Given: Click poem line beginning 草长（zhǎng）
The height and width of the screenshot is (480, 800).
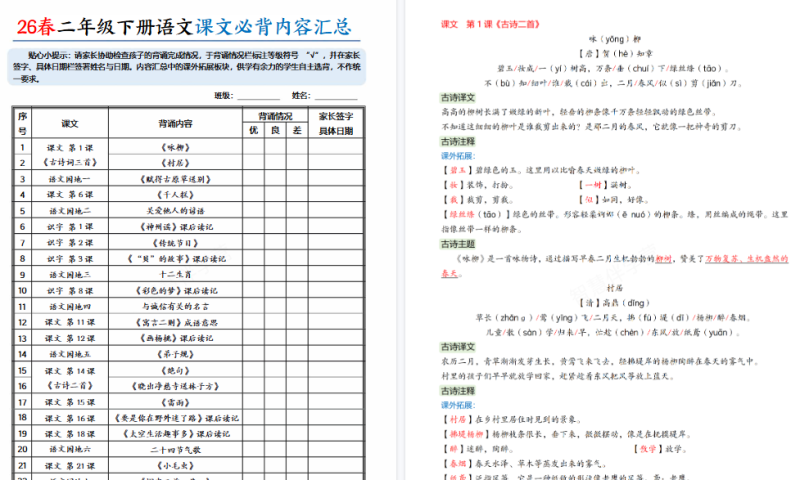Looking at the screenshot, I should click(614, 318).
